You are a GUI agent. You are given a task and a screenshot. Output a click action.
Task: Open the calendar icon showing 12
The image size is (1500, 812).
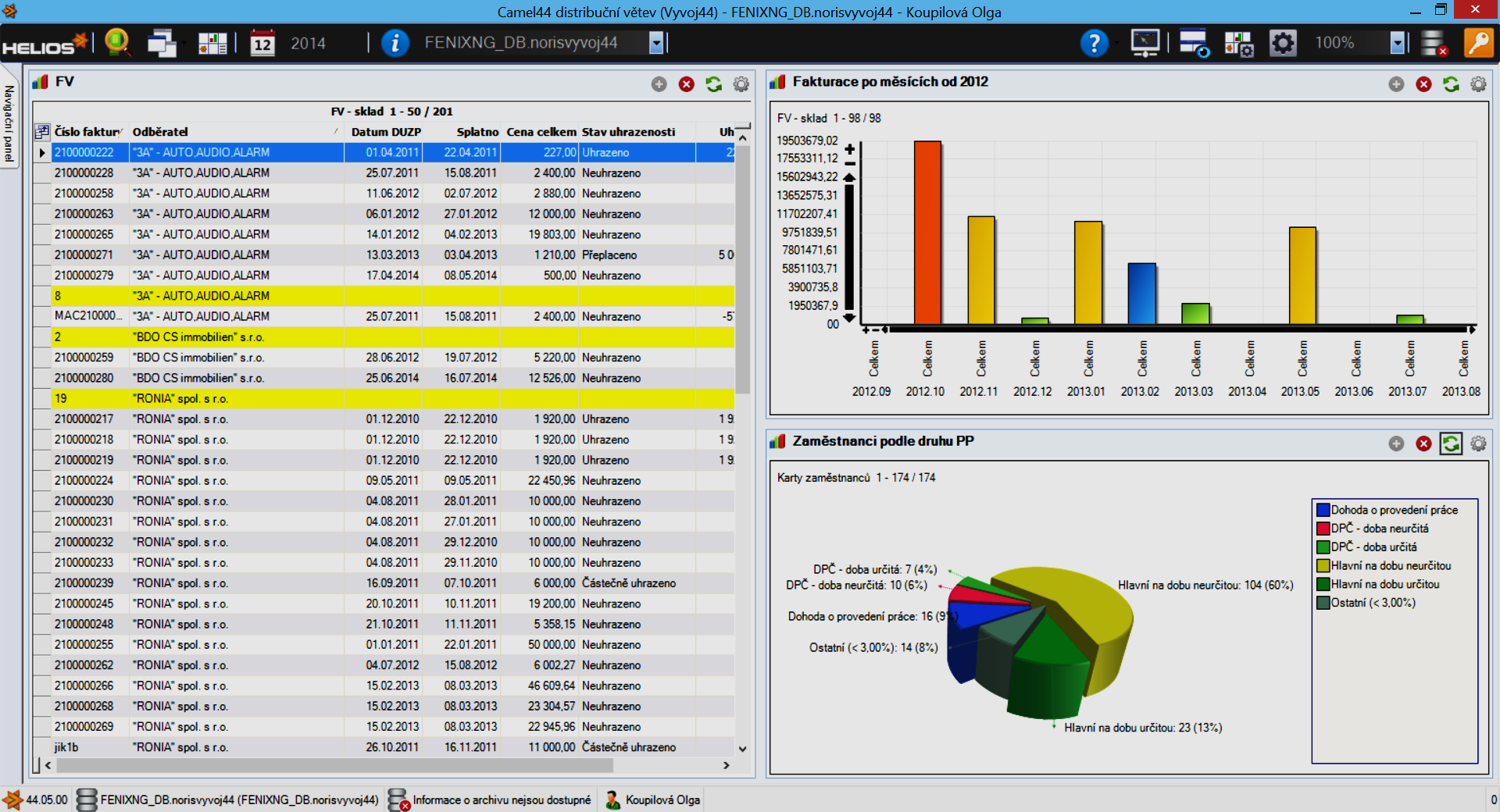262,43
